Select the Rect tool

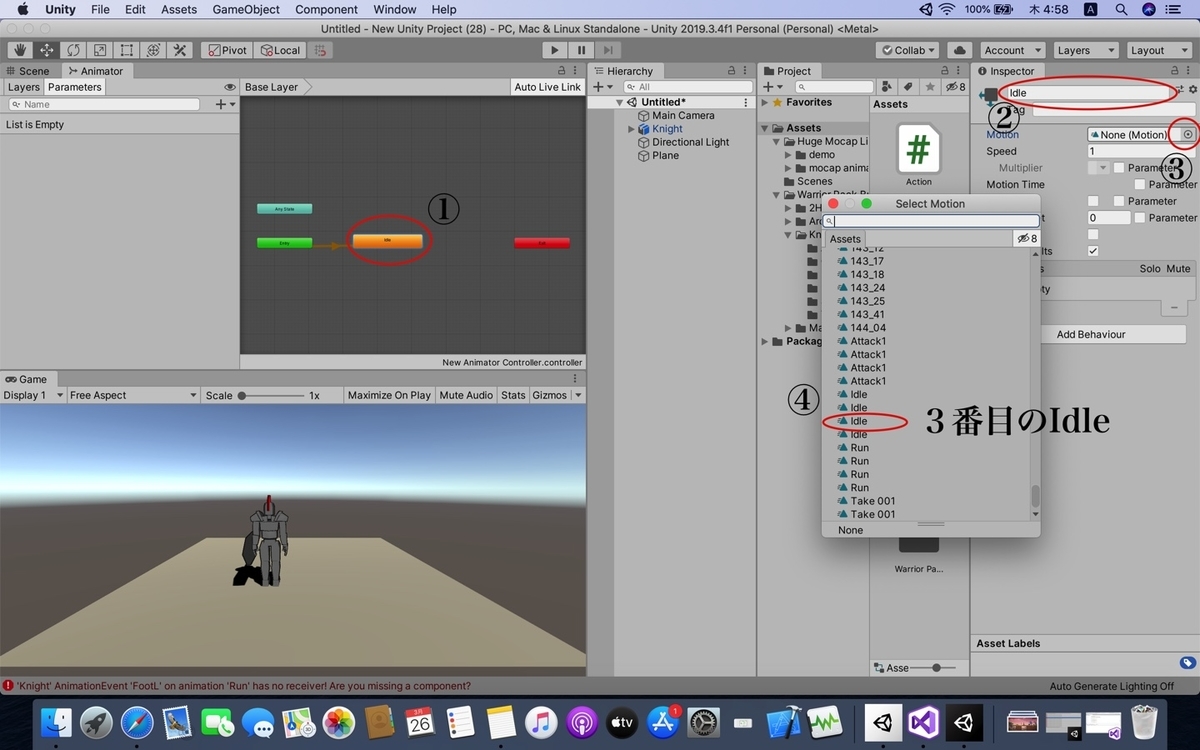[x=127, y=50]
